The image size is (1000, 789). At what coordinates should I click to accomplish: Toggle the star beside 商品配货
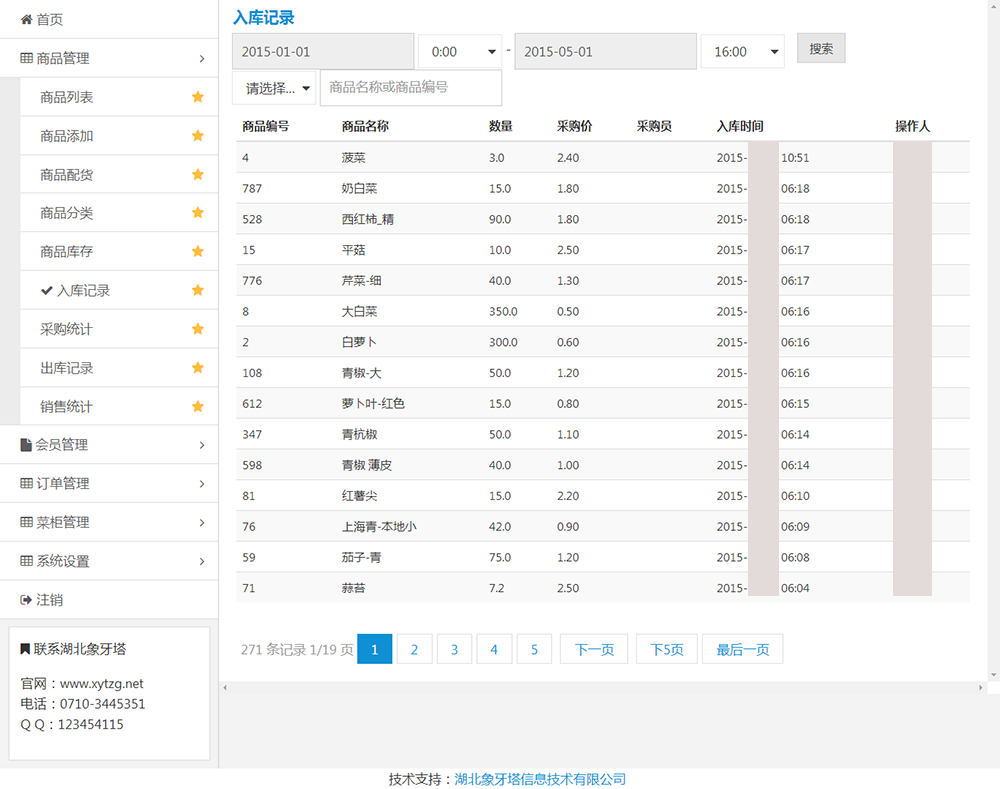point(198,174)
